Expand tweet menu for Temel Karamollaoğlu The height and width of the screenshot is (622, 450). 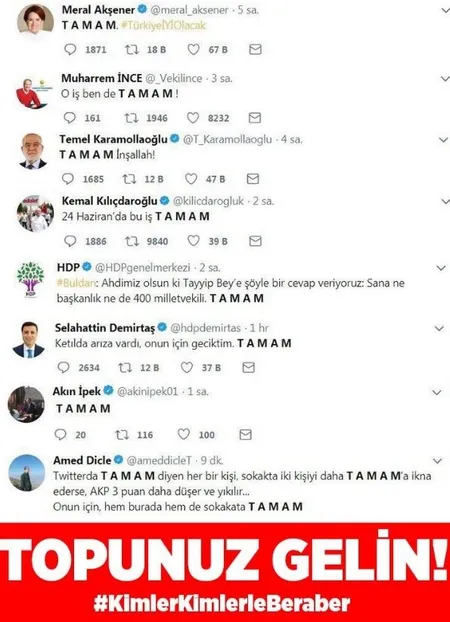[443, 140]
